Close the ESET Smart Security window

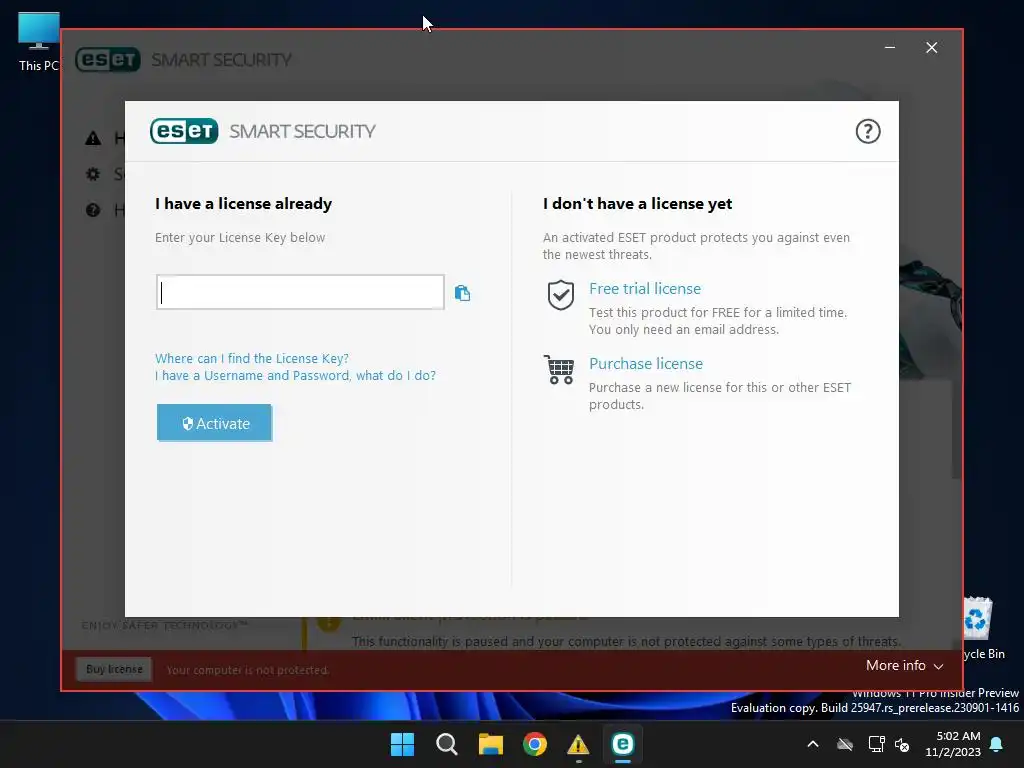[x=931, y=48]
